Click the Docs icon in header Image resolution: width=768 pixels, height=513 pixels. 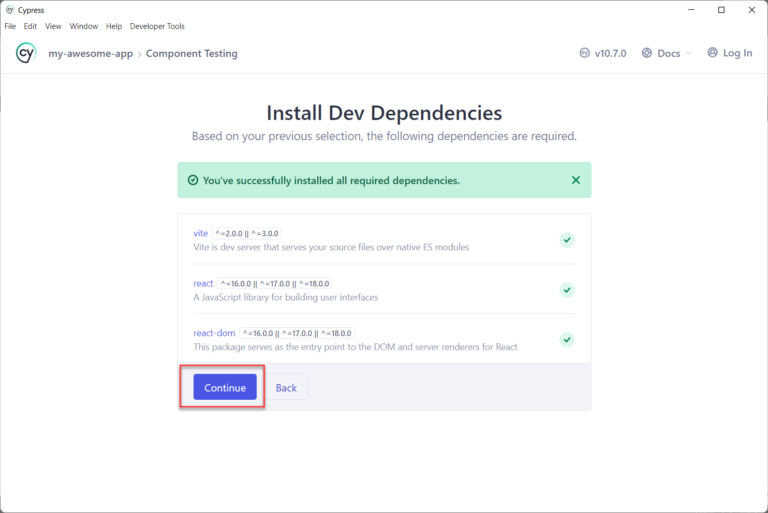coord(647,53)
